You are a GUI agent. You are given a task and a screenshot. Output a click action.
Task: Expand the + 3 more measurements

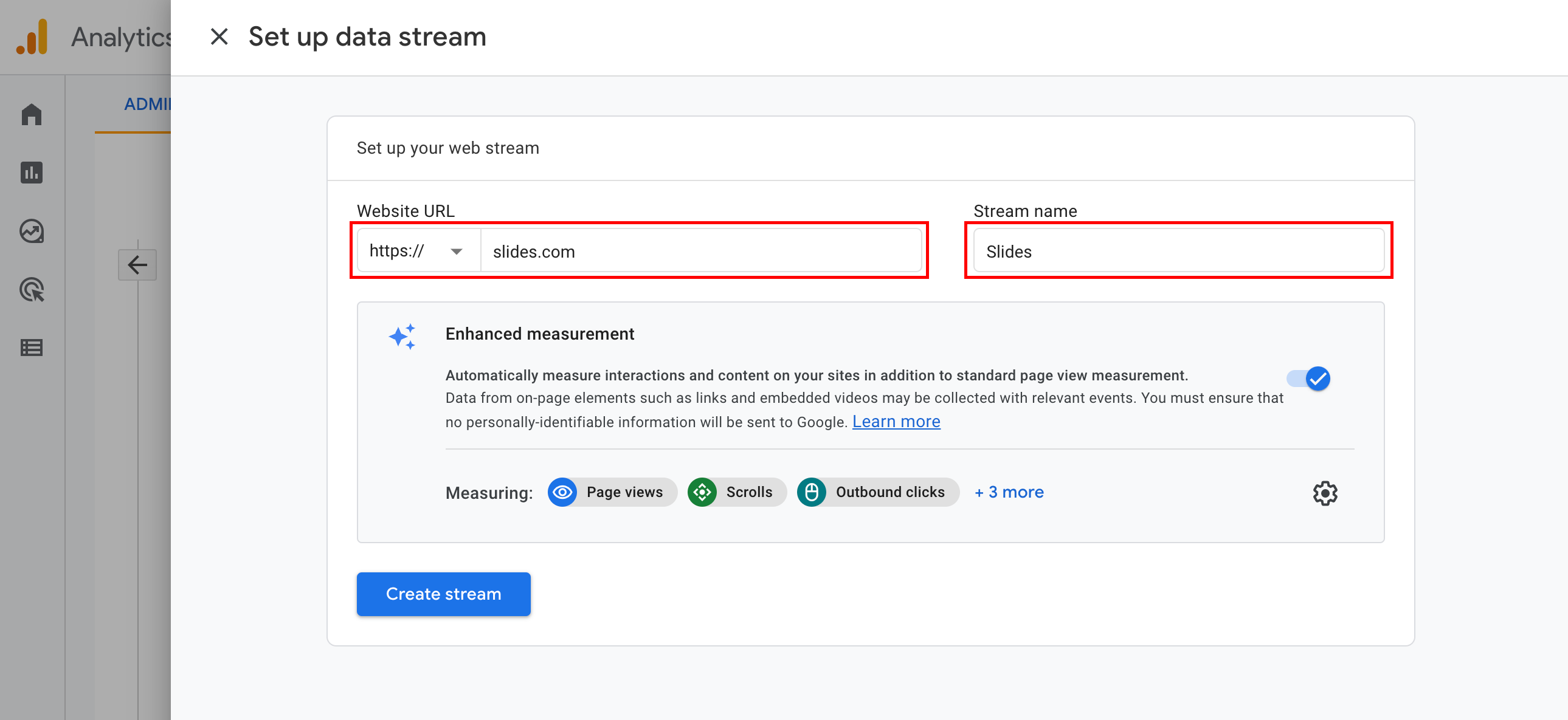(1009, 492)
